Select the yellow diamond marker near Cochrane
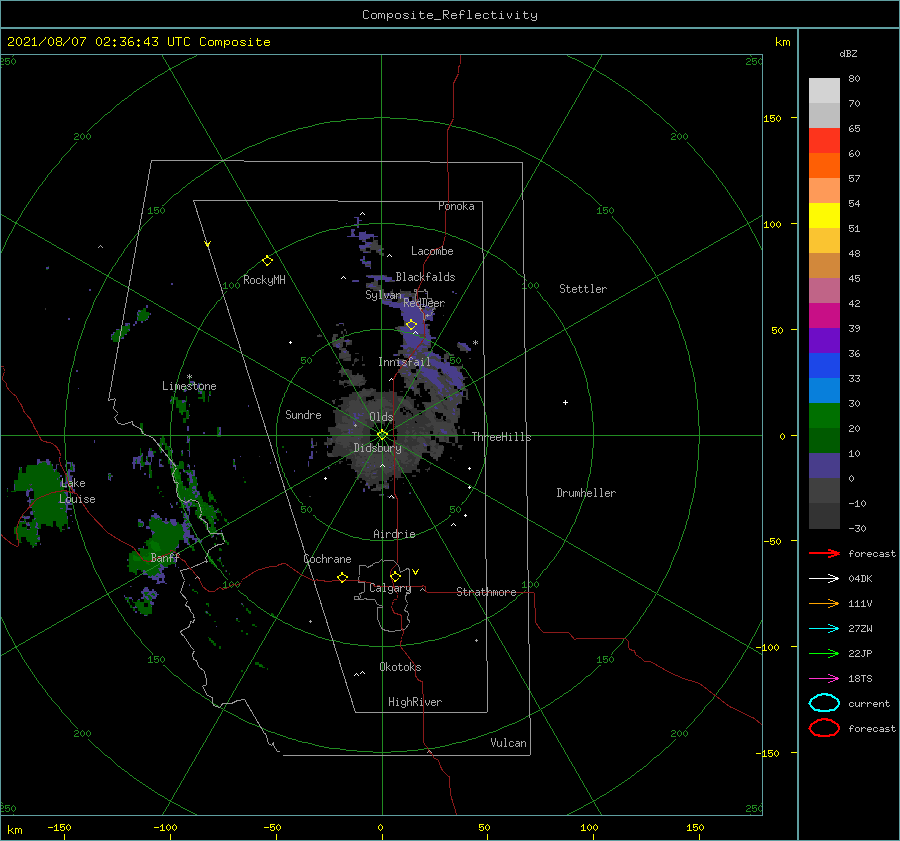Image resolution: width=900 pixels, height=841 pixels. click(x=343, y=577)
